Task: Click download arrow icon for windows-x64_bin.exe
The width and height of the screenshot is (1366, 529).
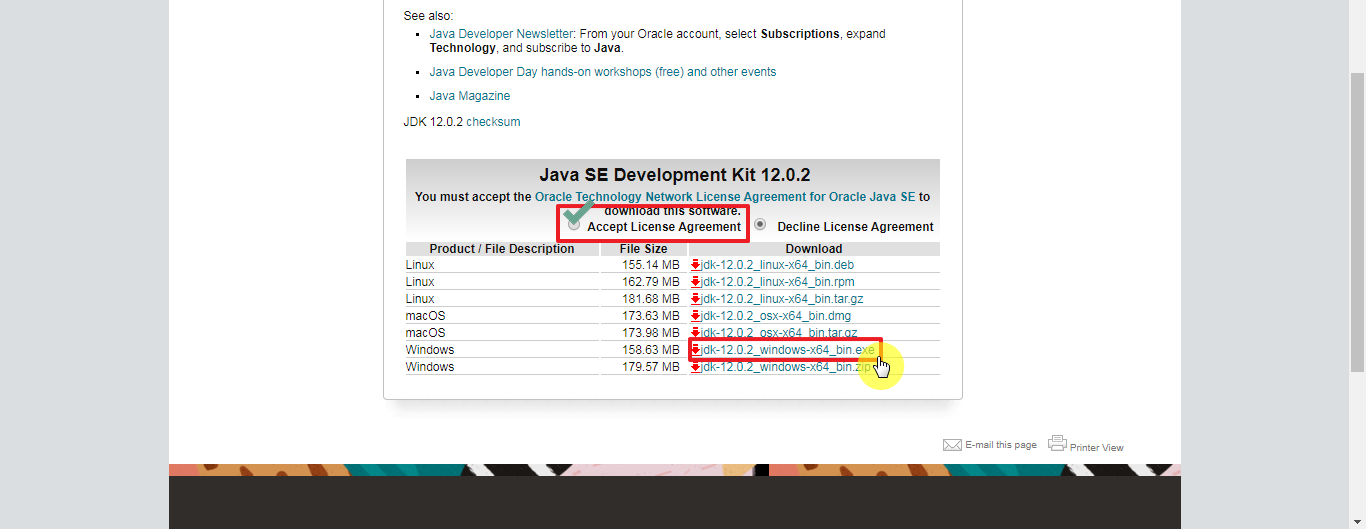Action: point(695,350)
